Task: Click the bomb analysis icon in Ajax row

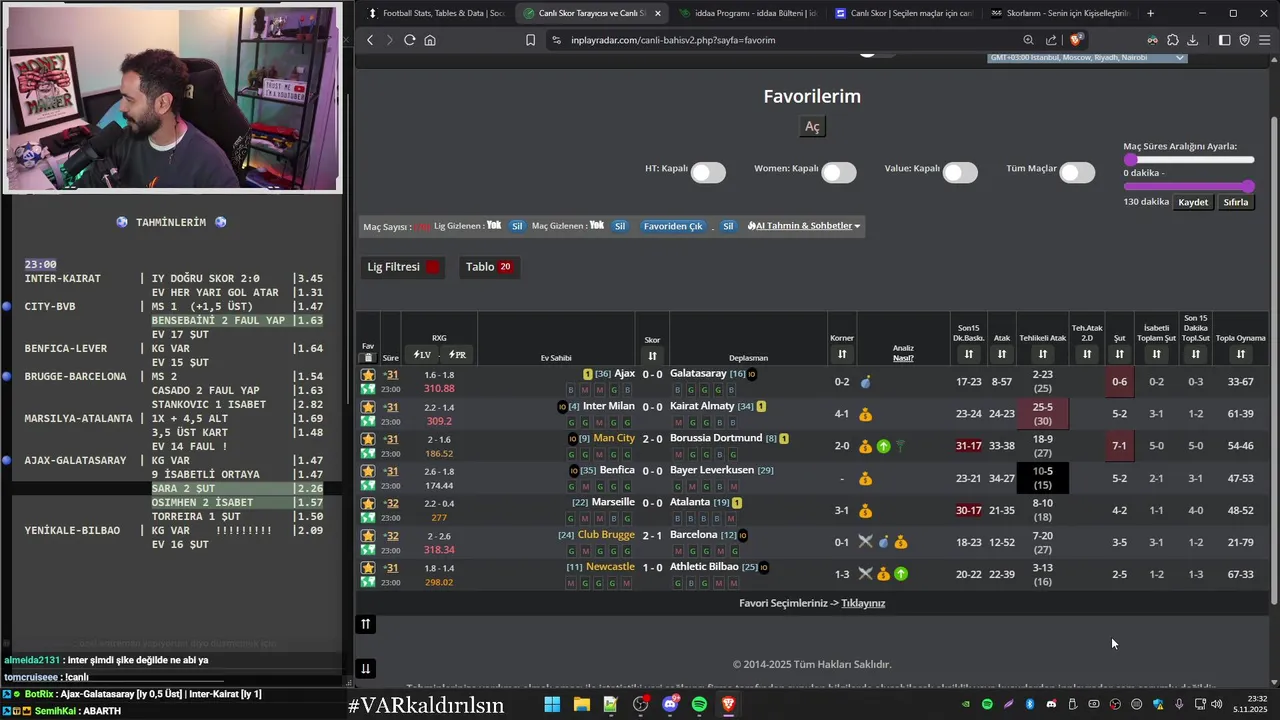Action: click(x=866, y=382)
